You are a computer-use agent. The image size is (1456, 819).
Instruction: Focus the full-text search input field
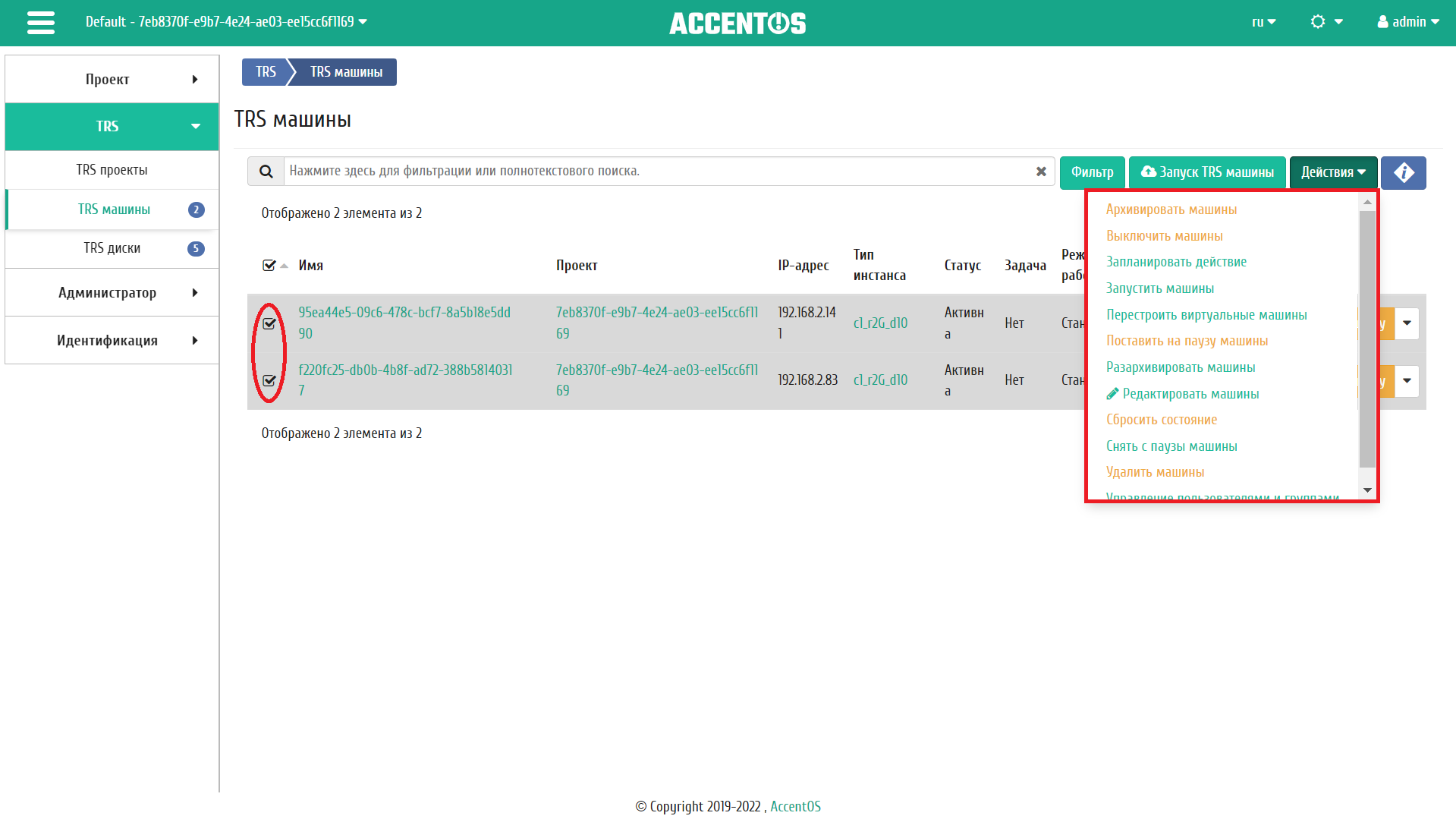(x=657, y=172)
